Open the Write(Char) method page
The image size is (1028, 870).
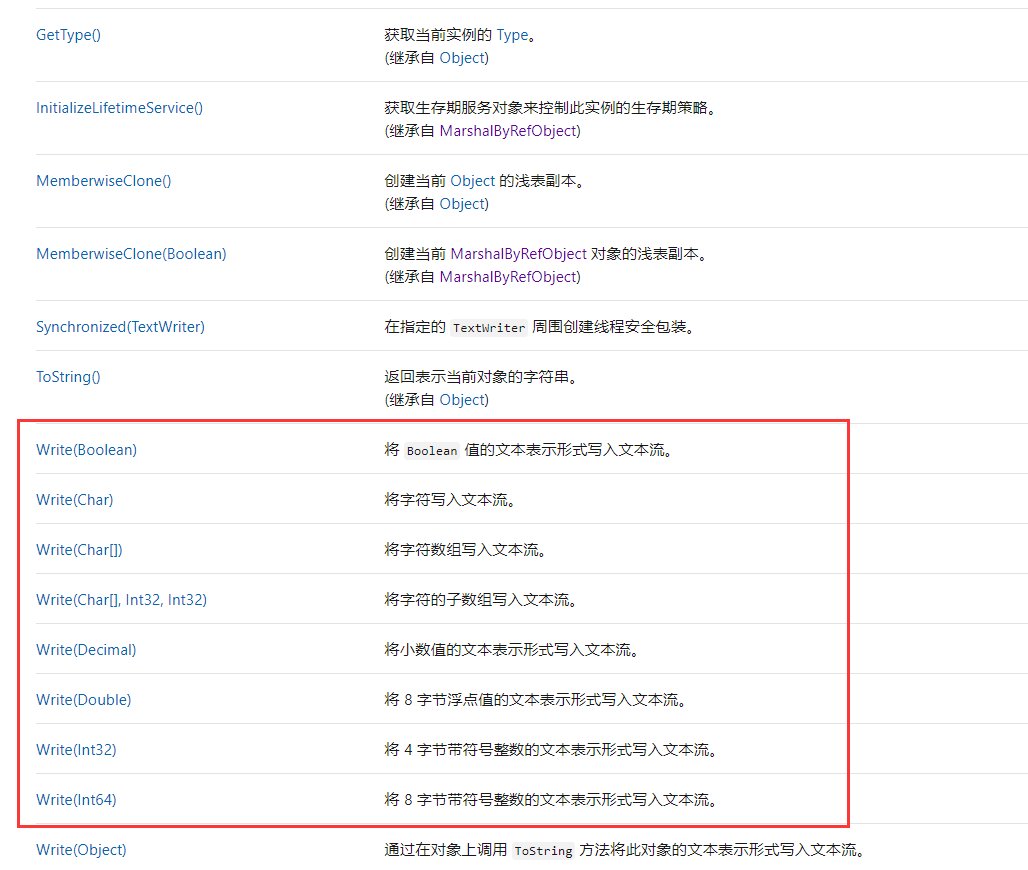point(74,499)
